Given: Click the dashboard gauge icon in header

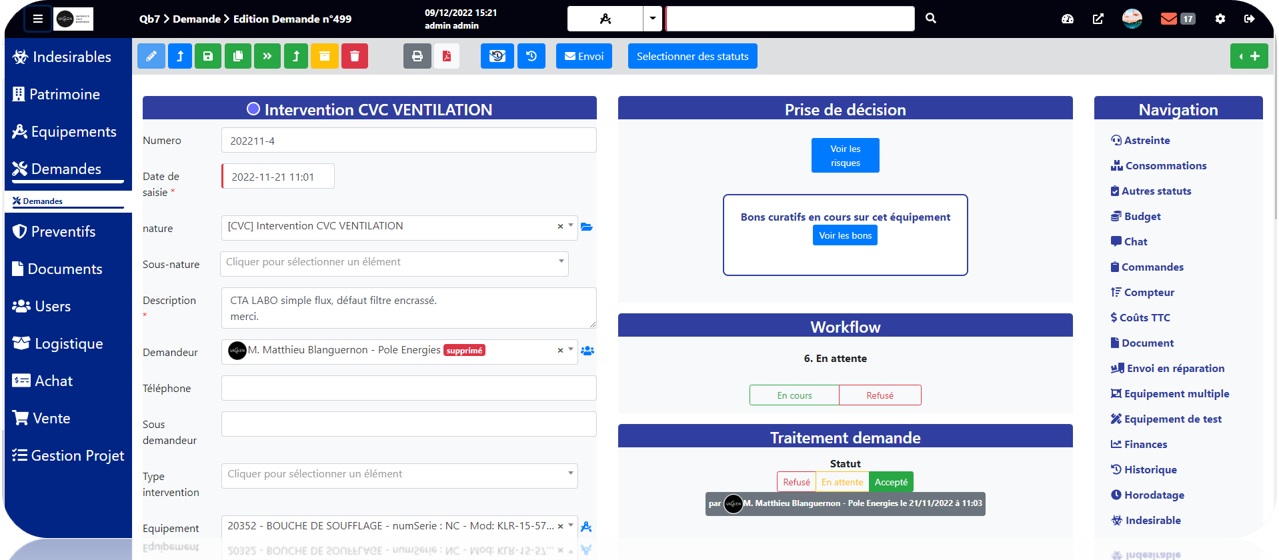Looking at the screenshot, I should pos(1067,19).
